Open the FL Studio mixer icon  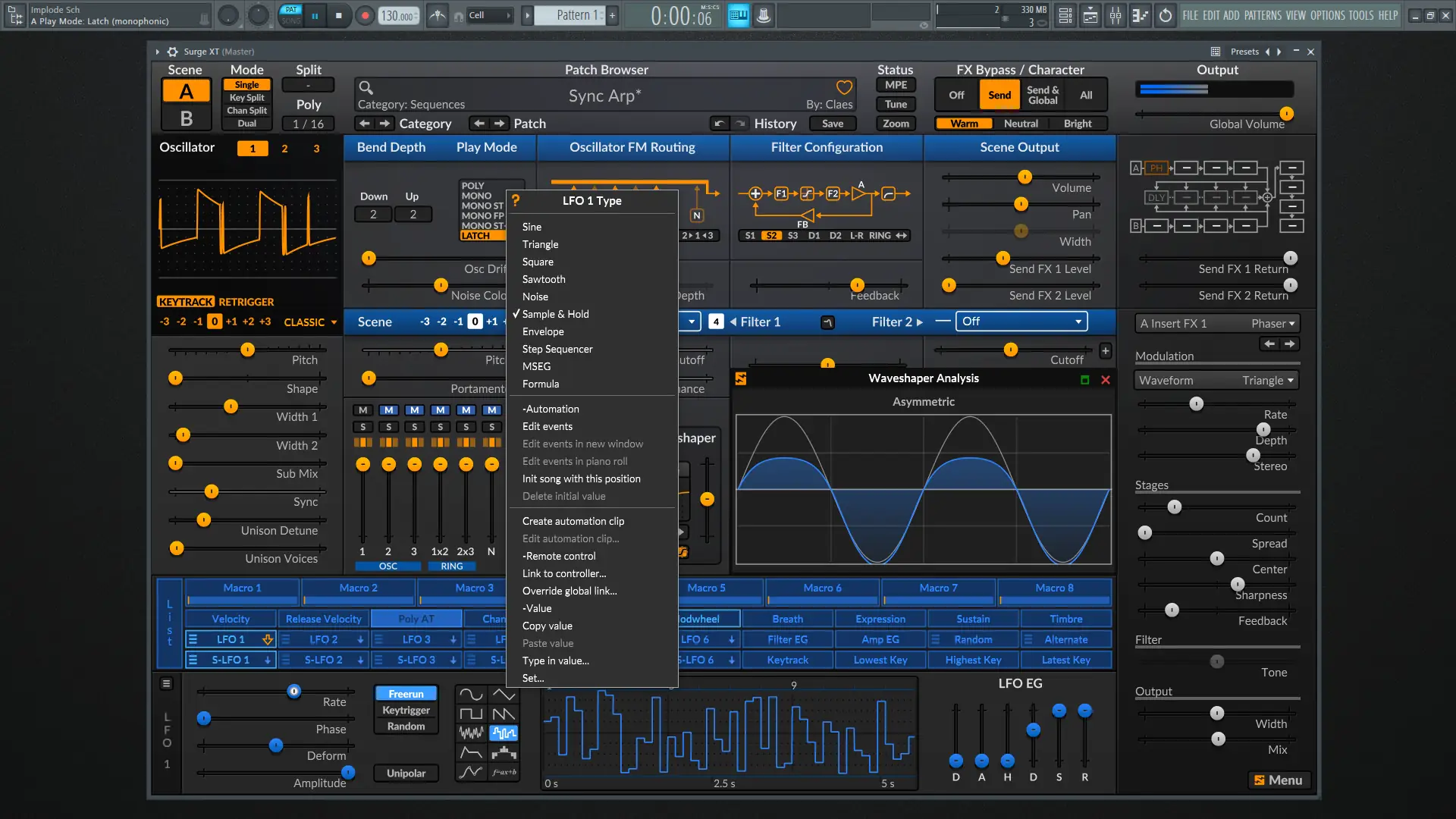tap(1116, 16)
